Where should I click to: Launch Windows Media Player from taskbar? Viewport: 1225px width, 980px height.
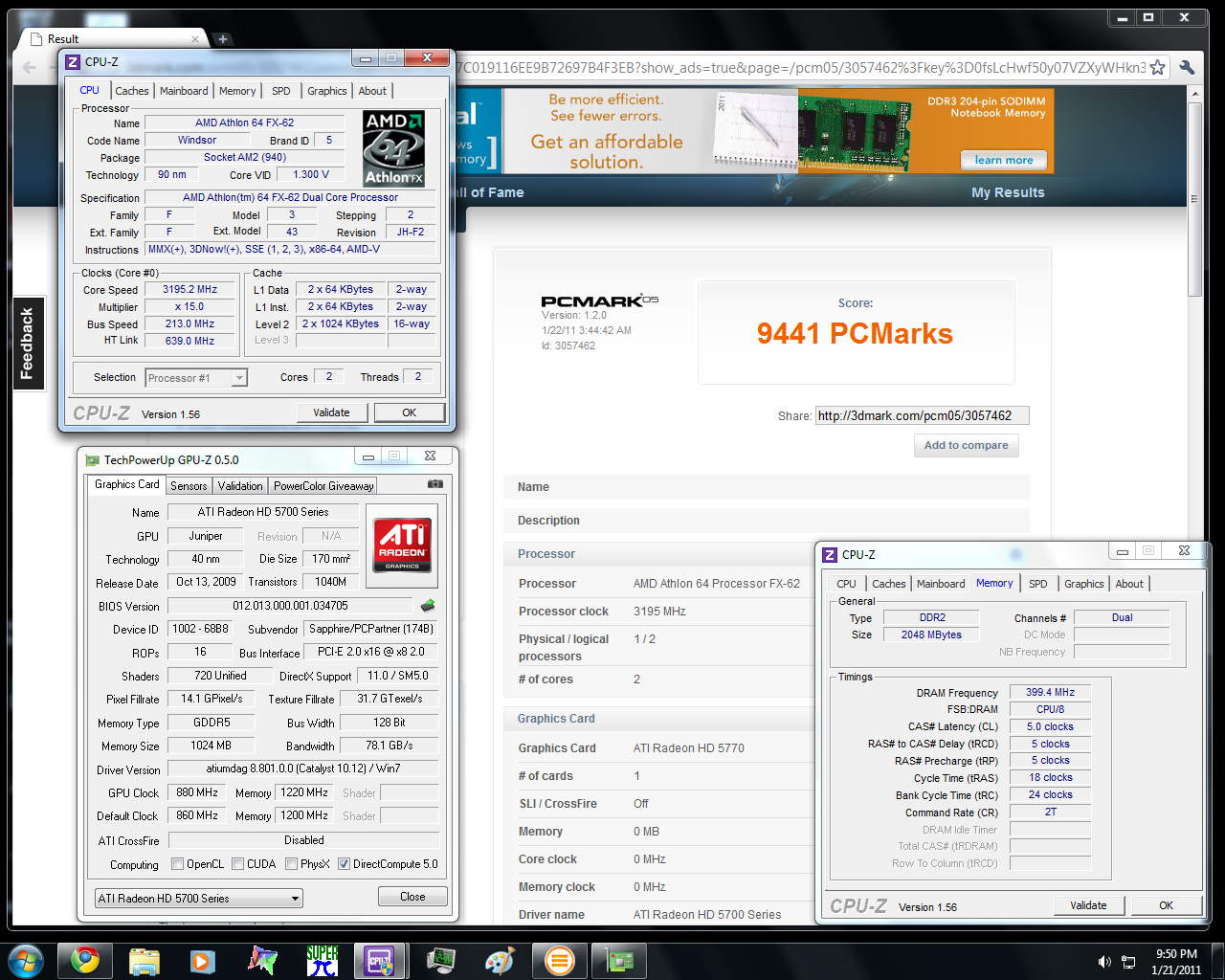point(203,960)
